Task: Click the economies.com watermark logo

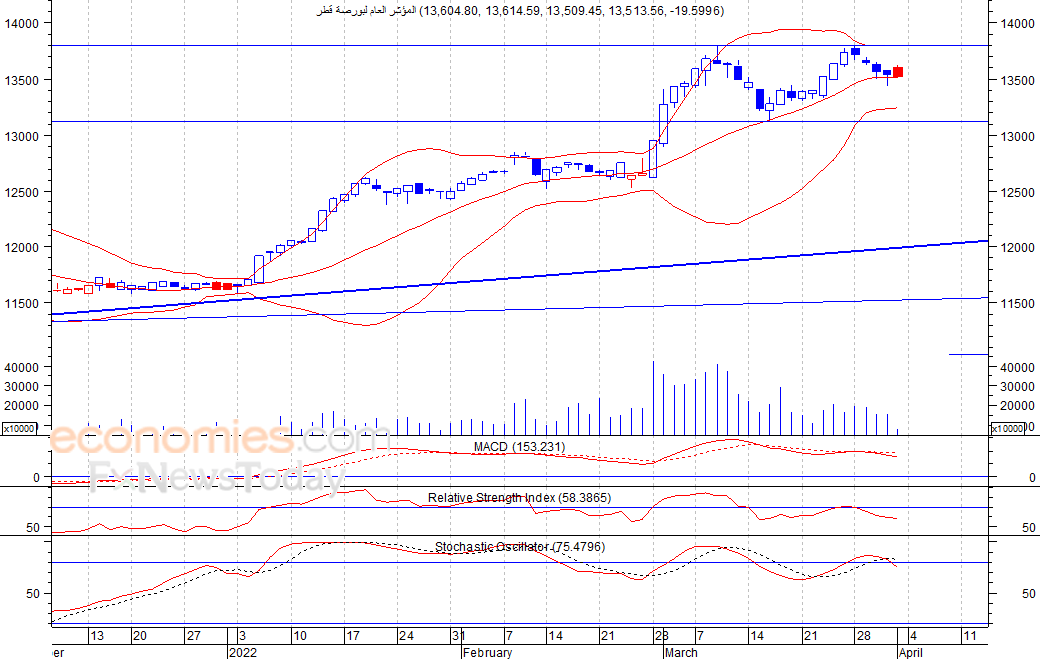Action: pos(220,438)
